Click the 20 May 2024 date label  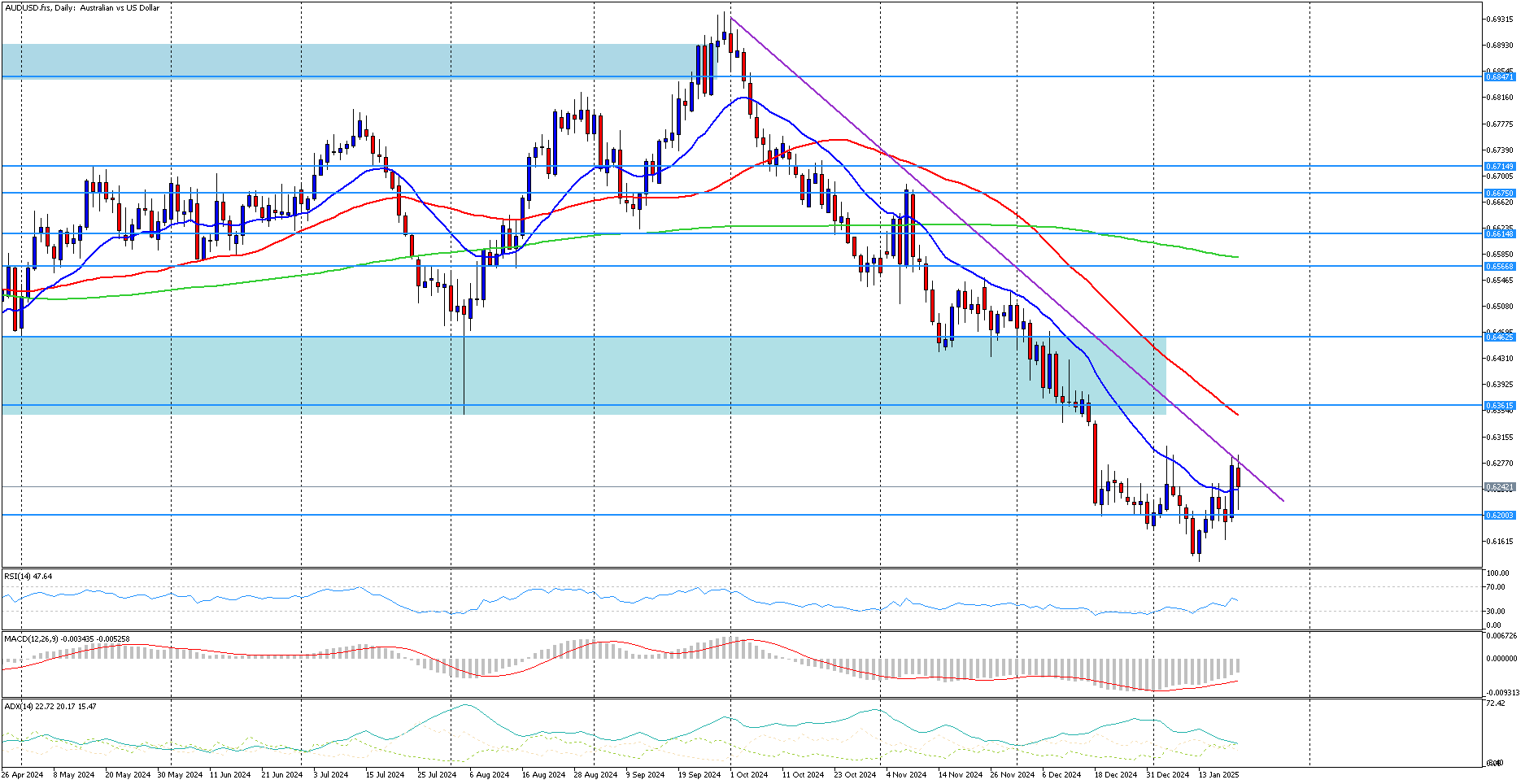tap(128, 774)
